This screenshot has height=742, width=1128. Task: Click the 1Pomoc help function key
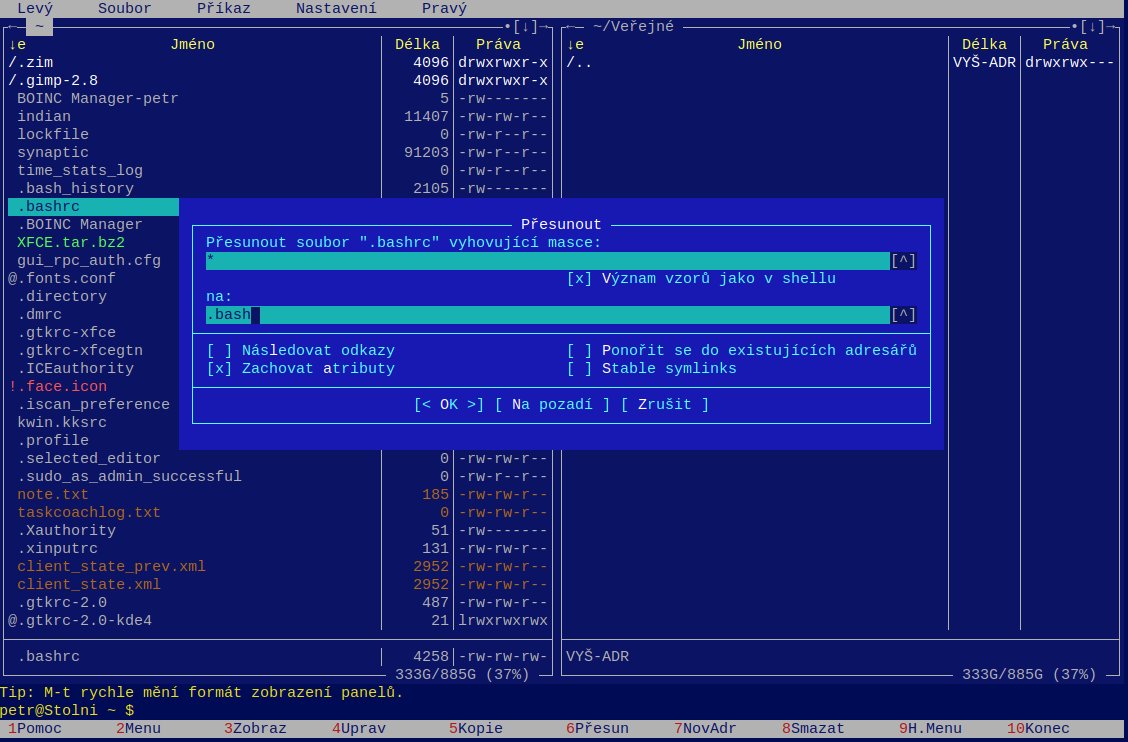(x=34, y=729)
